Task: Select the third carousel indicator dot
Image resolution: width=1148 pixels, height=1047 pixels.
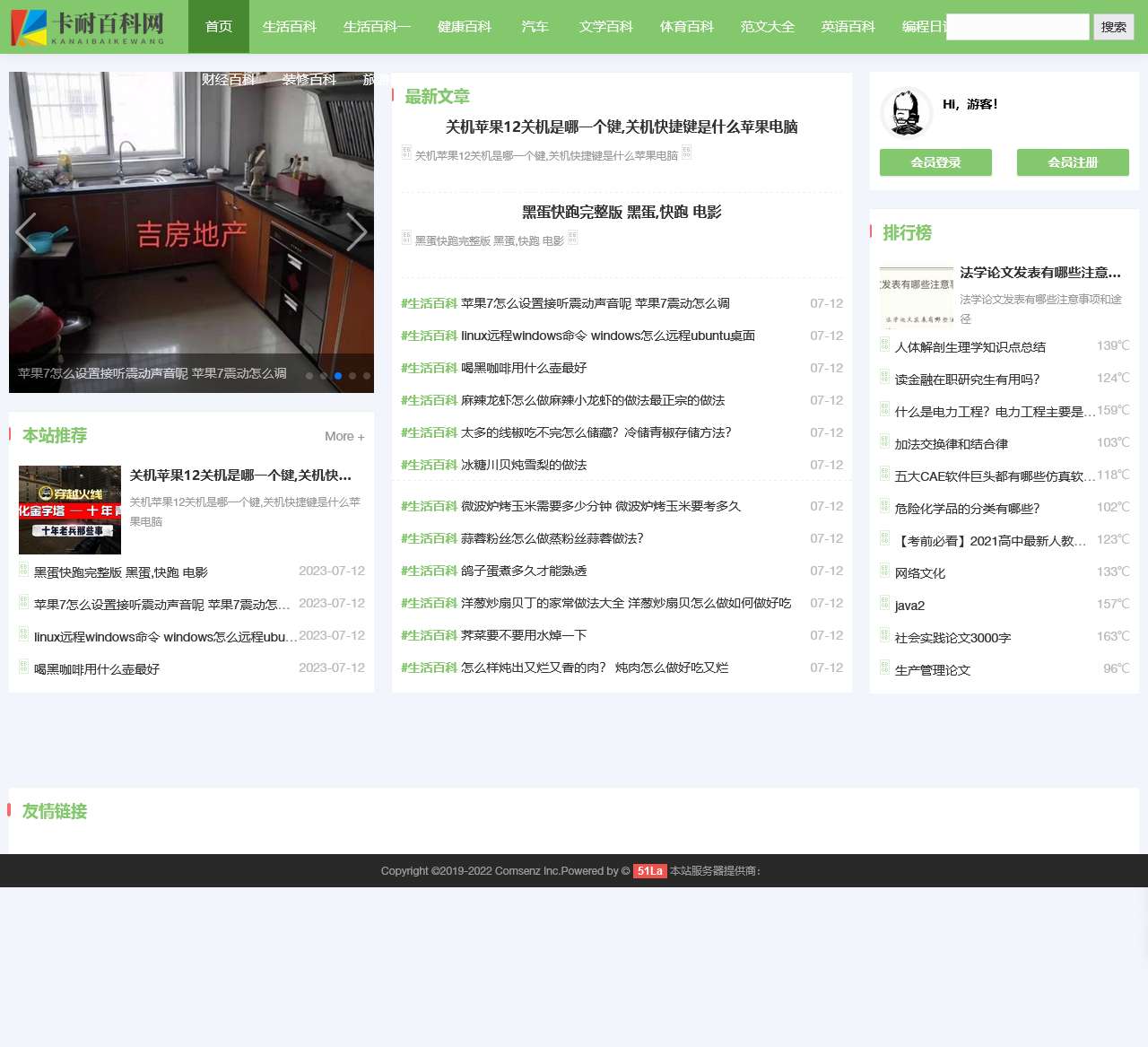Action: pos(338,376)
